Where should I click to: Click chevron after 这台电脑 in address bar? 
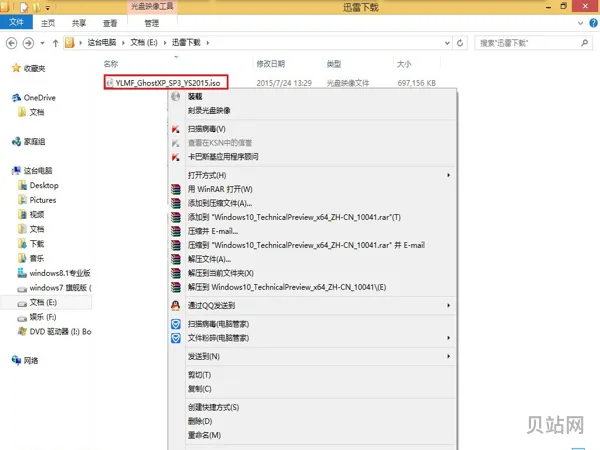pos(123,43)
